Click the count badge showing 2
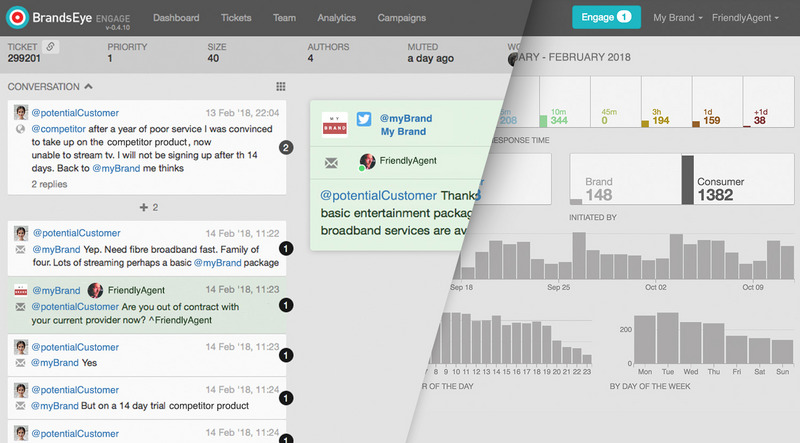 286,148
